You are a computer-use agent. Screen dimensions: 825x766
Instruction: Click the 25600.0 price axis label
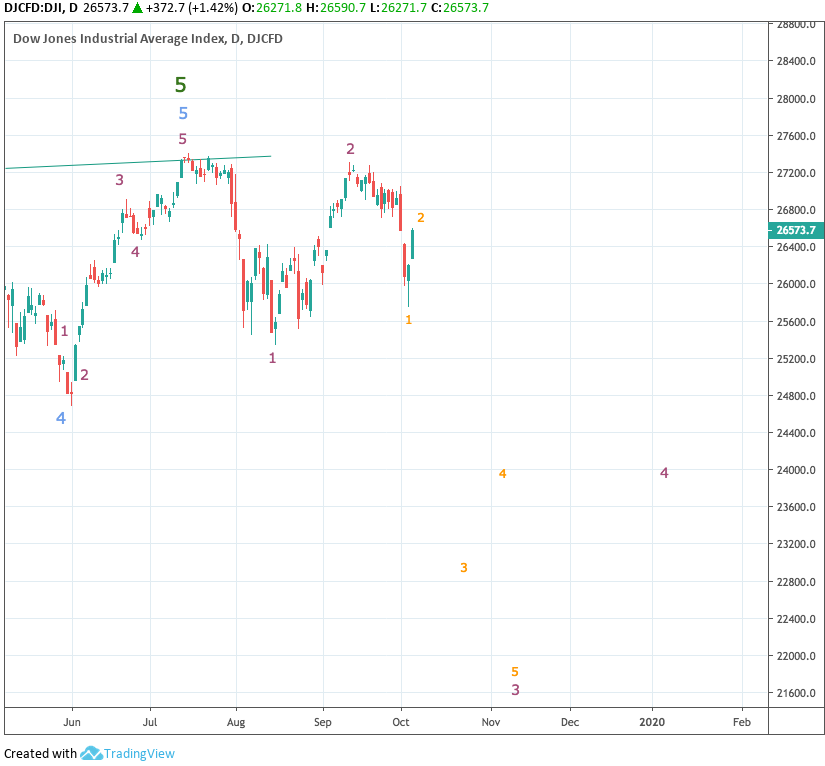pyautogui.click(x=797, y=322)
